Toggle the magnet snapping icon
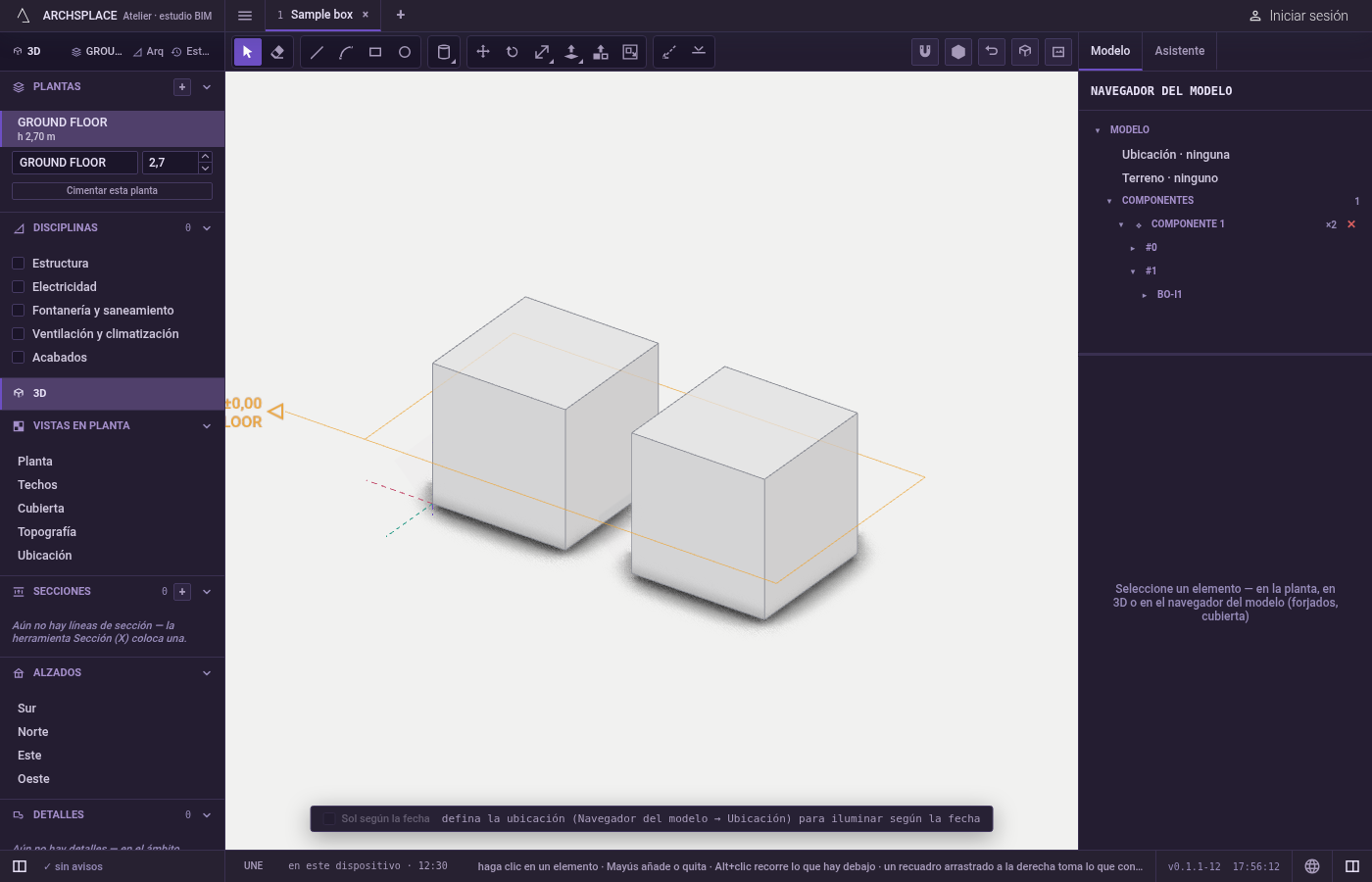Screen dimensions: 1372x882 (x=925, y=52)
